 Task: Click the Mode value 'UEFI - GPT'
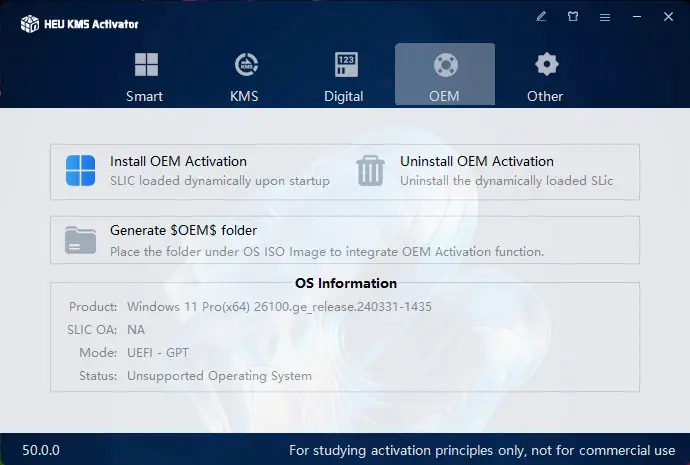tap(158, 353)
